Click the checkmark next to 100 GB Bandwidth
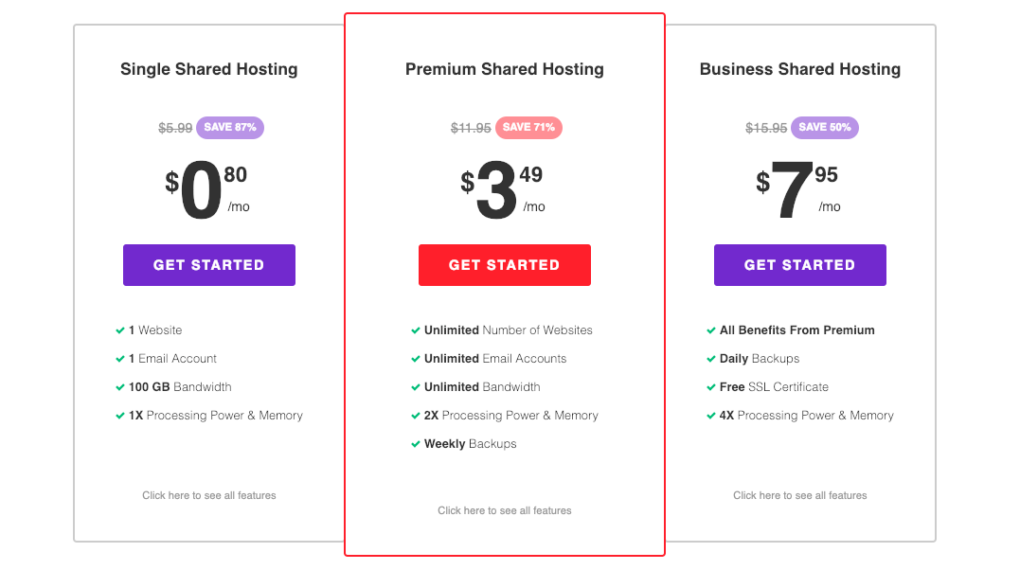The height and width of the screenshot is (570, 1020). [x=120, y=387]
